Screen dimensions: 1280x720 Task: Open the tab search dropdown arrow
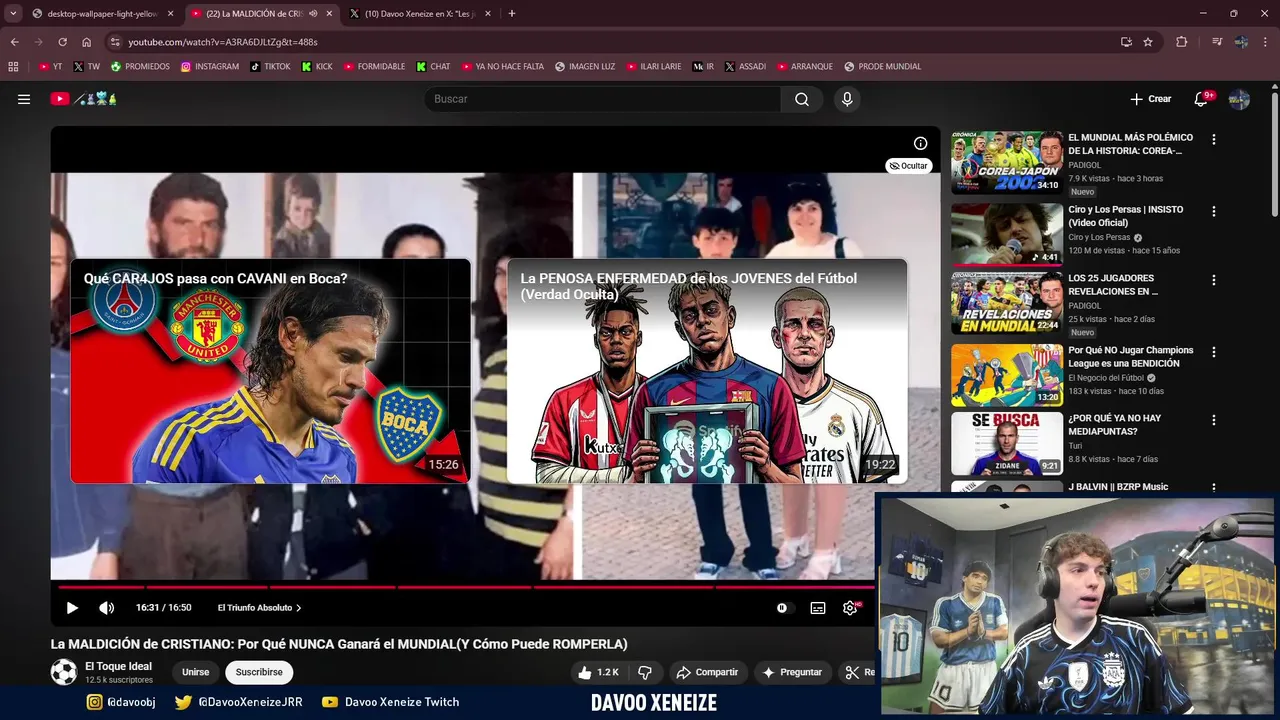tap(13, 14)
